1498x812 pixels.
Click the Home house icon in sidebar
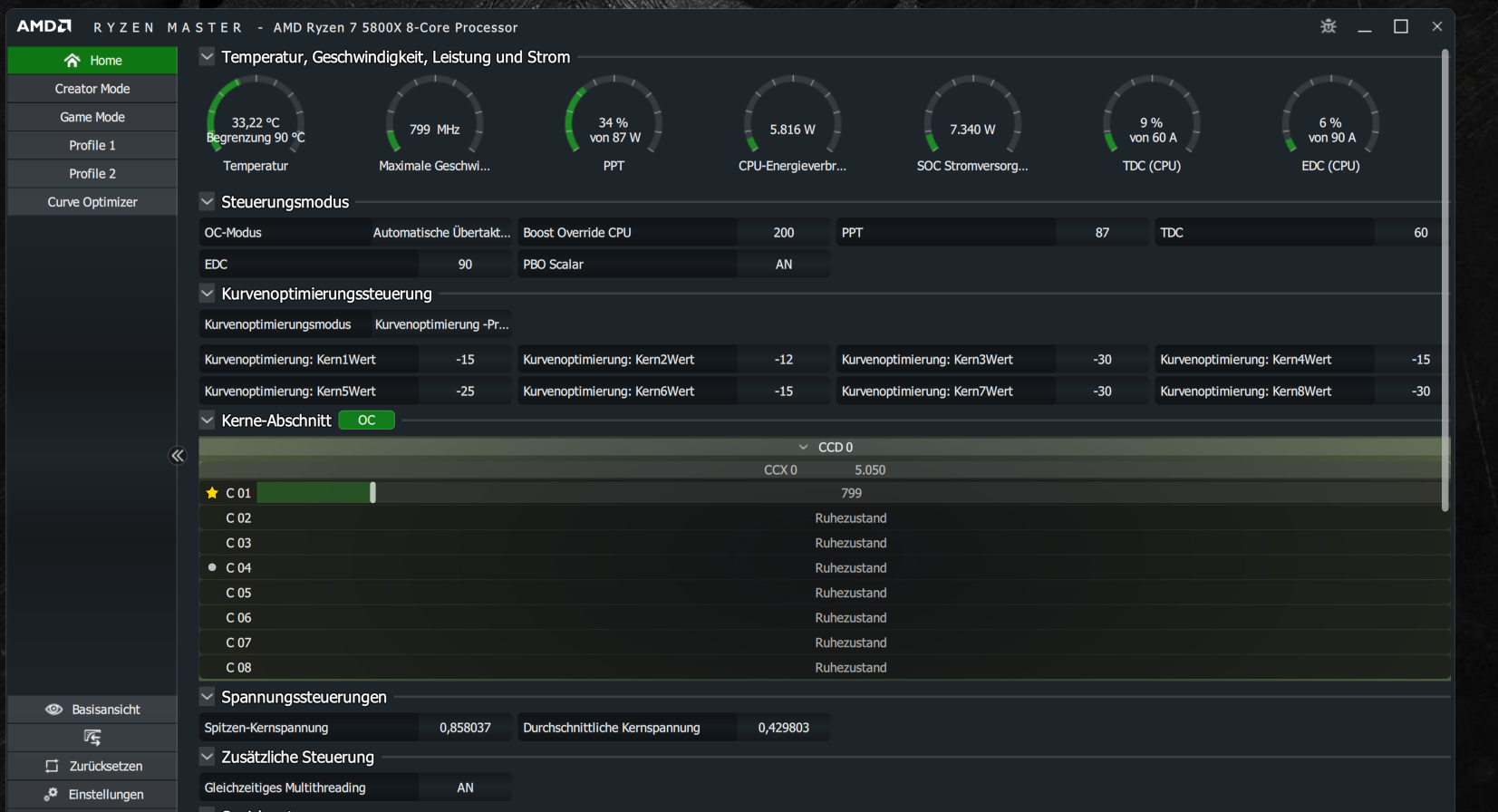(72, 60)
